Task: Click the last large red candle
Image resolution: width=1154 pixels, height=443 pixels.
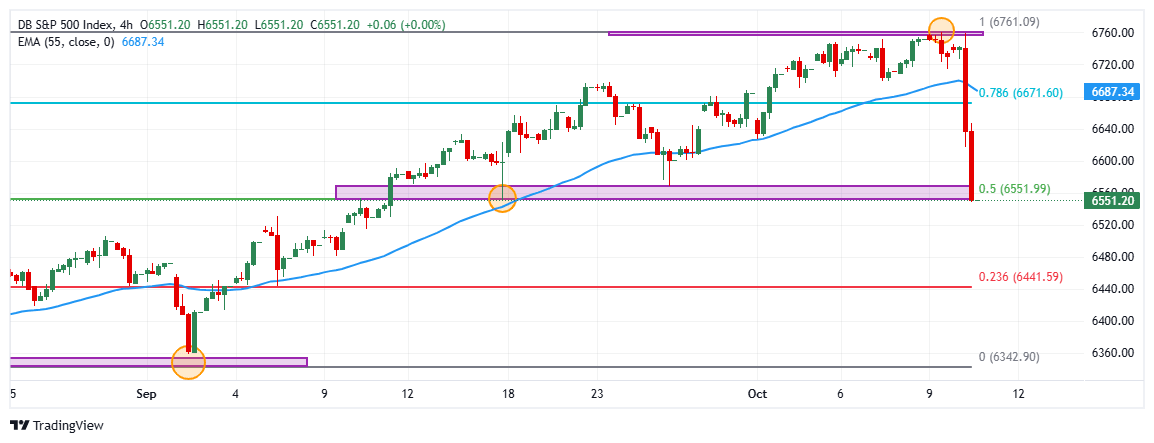Action: pyautogui.click(x=972, y=165)
